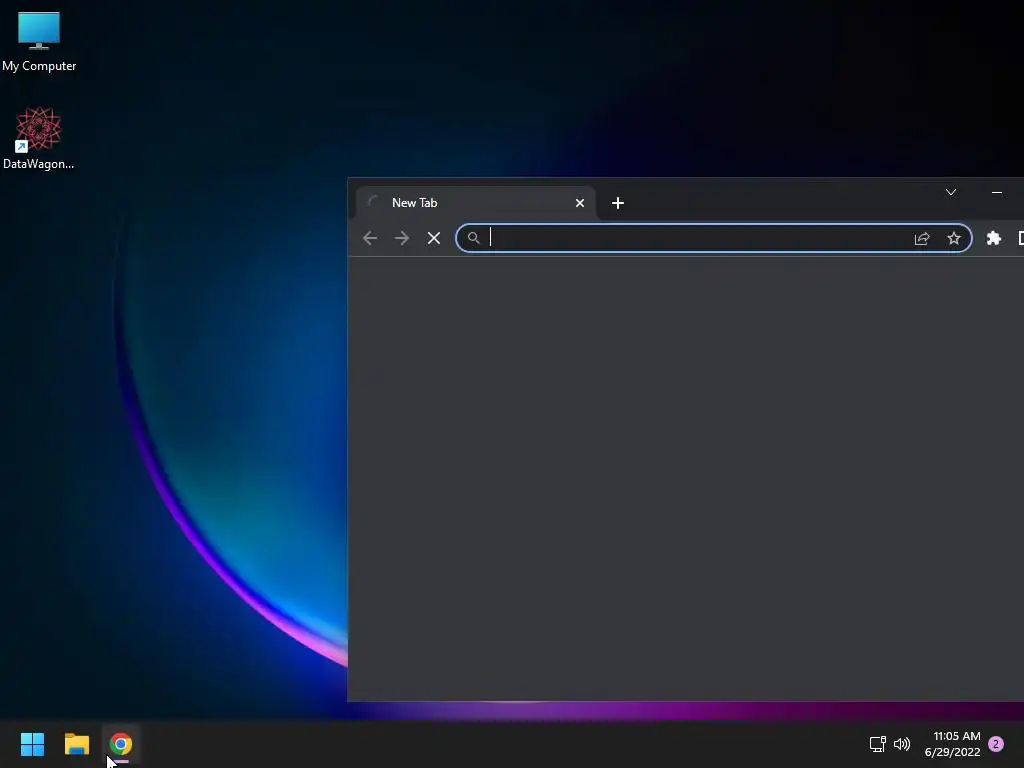The image size is (1024, 768).
Task: Click the search magnifier in address bar
Action: [x=473, y=238]
